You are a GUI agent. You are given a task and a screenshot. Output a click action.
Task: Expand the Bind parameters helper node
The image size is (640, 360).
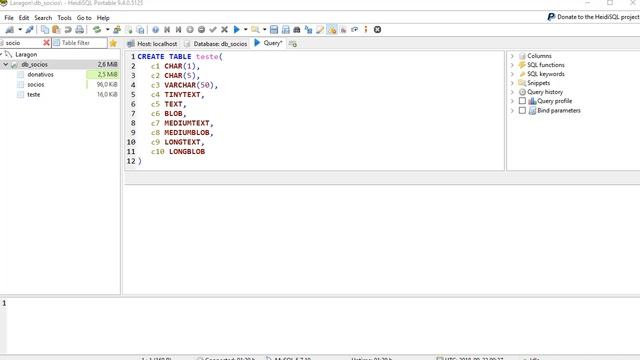click(512, 111)
